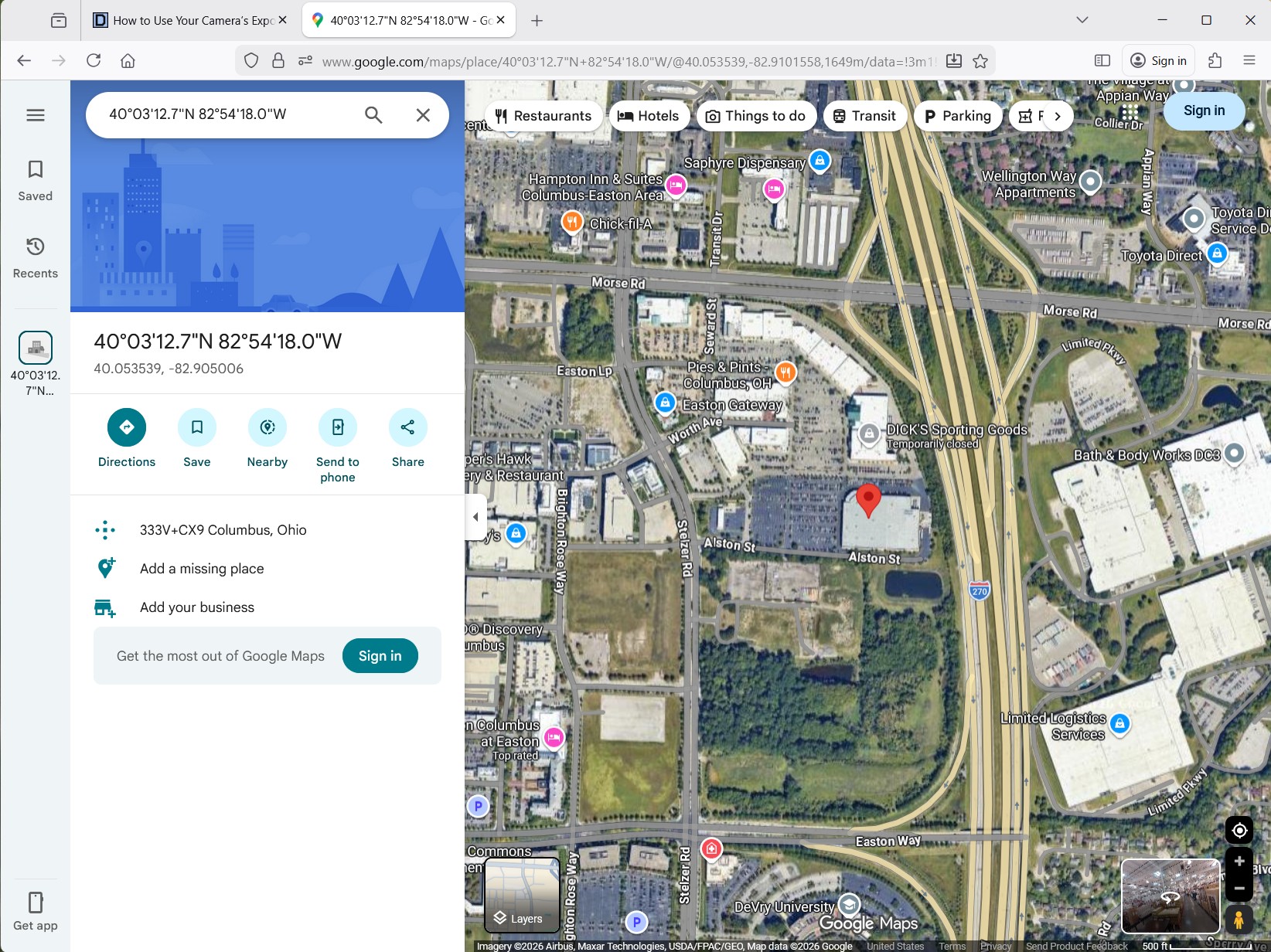1271x952 pixels.
Task: Share this coordinate location
Action: click(407, 427)
